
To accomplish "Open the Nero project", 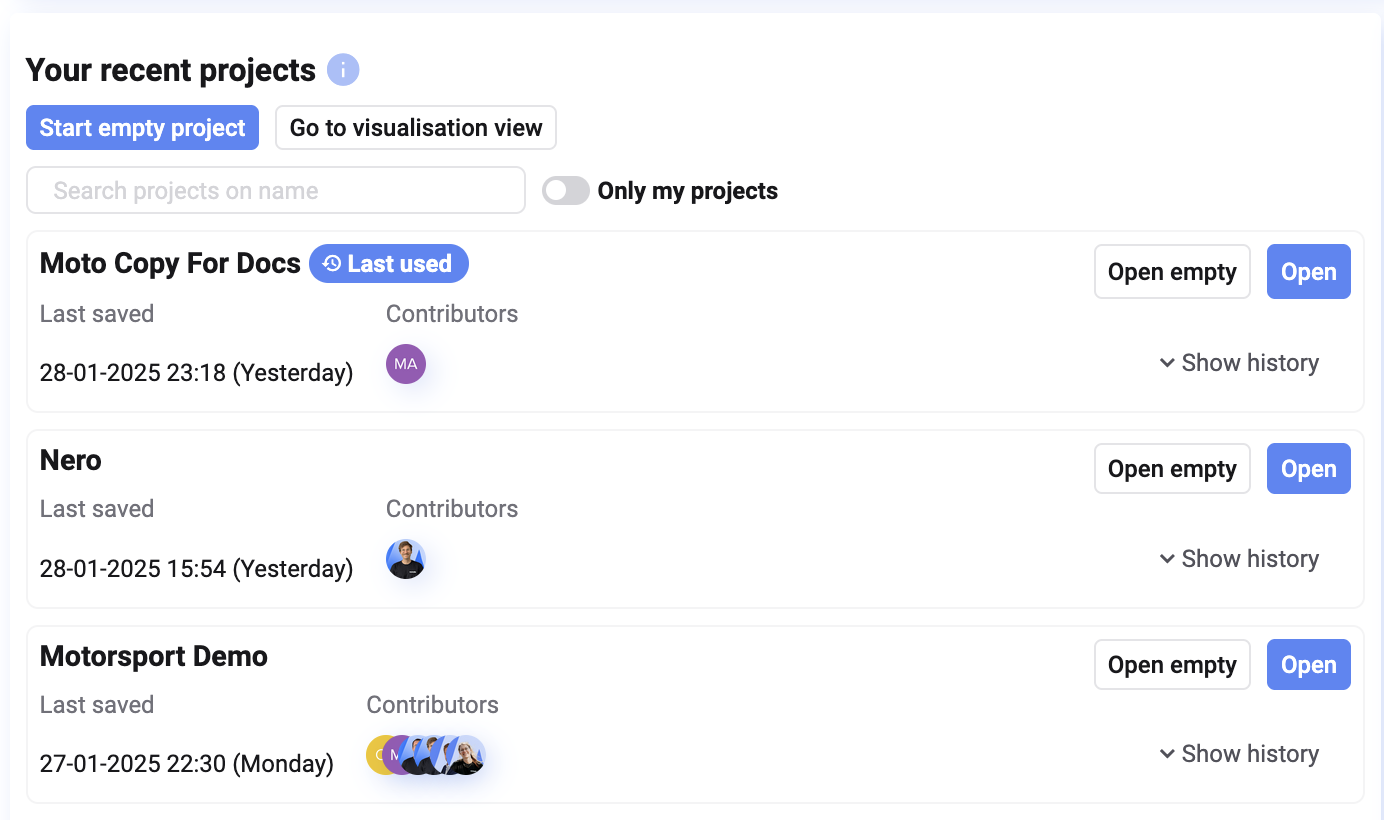I will (1308, 469).
